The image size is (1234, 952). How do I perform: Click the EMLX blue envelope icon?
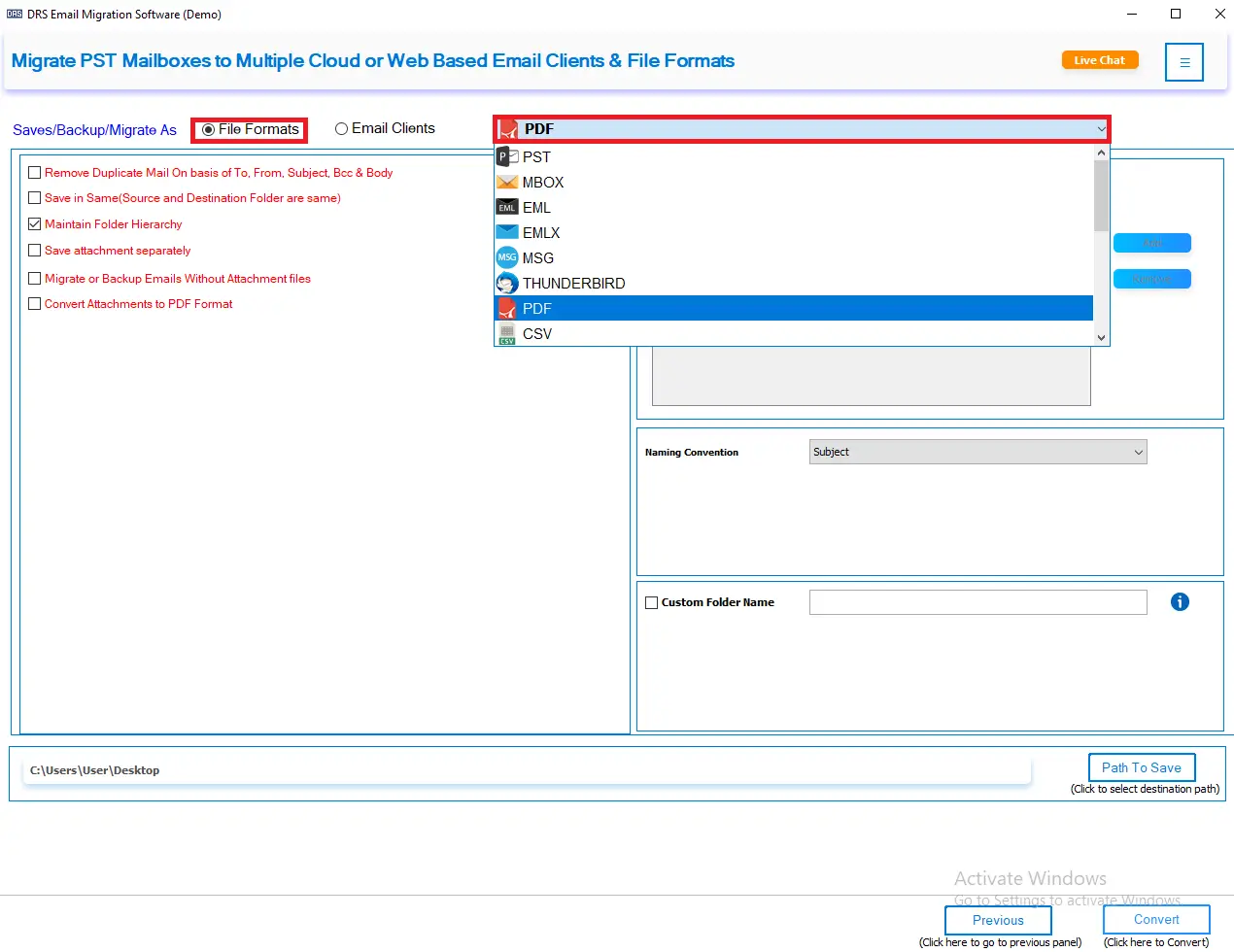[507, 232]
